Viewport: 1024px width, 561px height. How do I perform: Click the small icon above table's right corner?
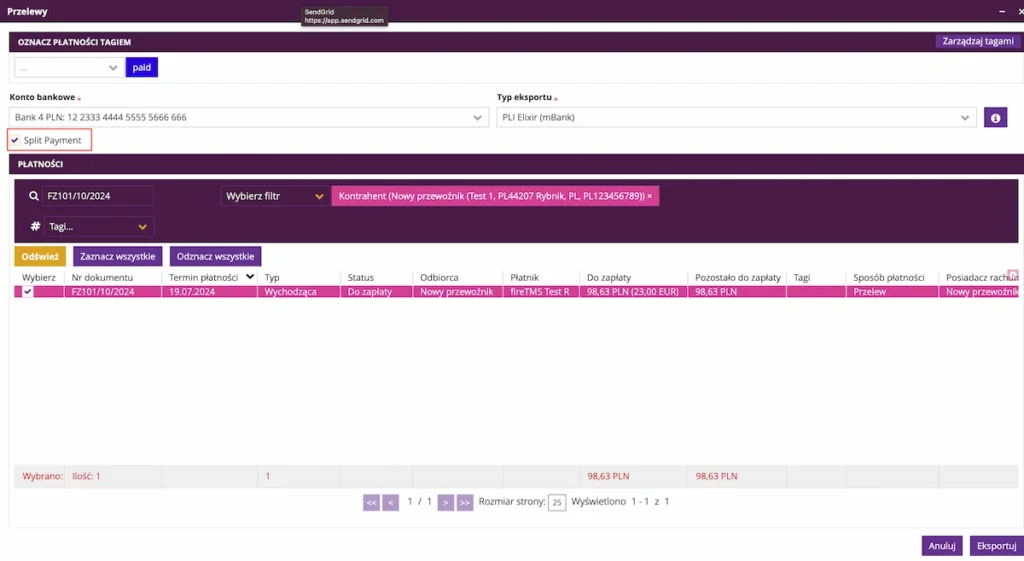pos(1012,274)
